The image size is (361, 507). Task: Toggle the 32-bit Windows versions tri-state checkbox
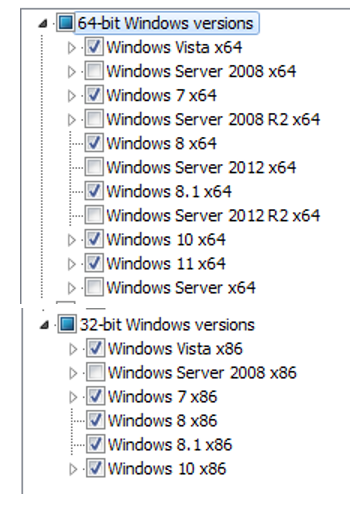[67, 324]
